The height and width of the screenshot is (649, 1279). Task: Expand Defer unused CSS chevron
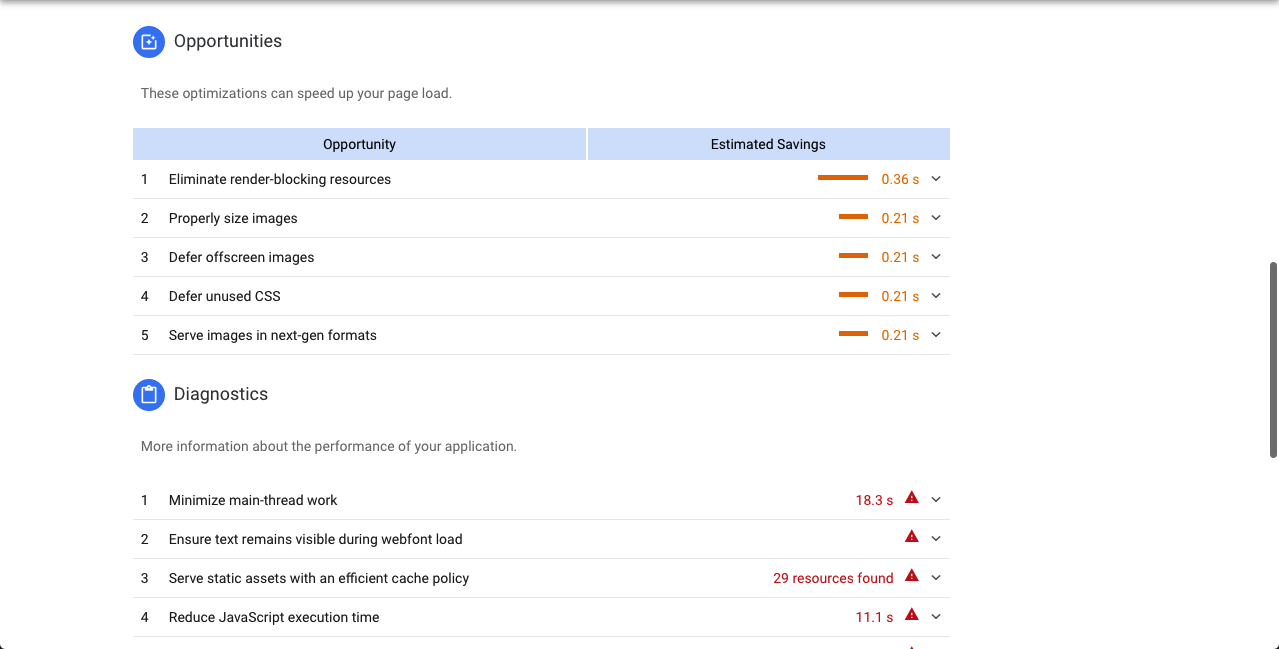pyautogui.click(x=936, y=296)
